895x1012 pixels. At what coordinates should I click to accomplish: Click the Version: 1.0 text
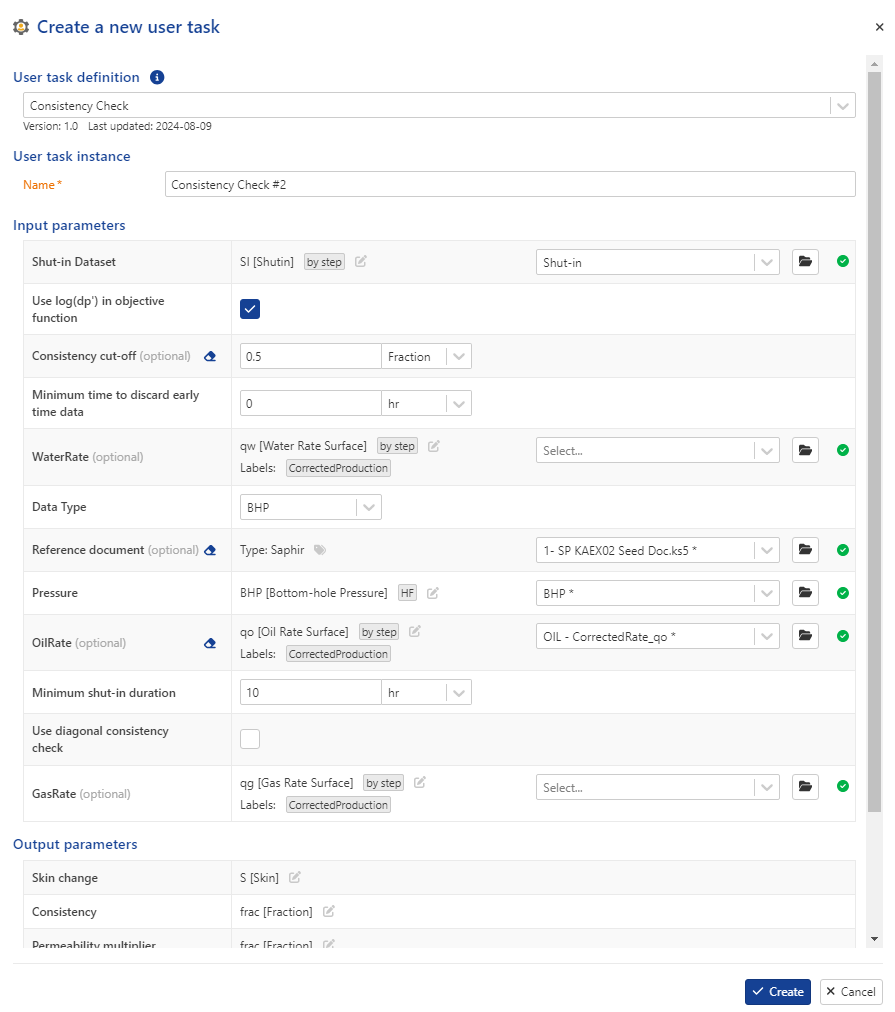tap(50, 126)
